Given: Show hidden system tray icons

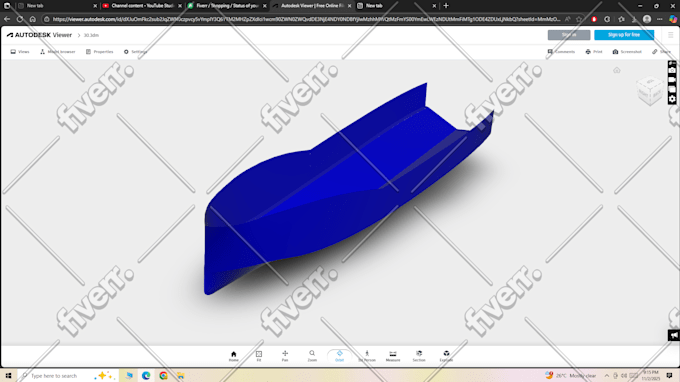Looking at the screenshot, I should tap(607, 375).
